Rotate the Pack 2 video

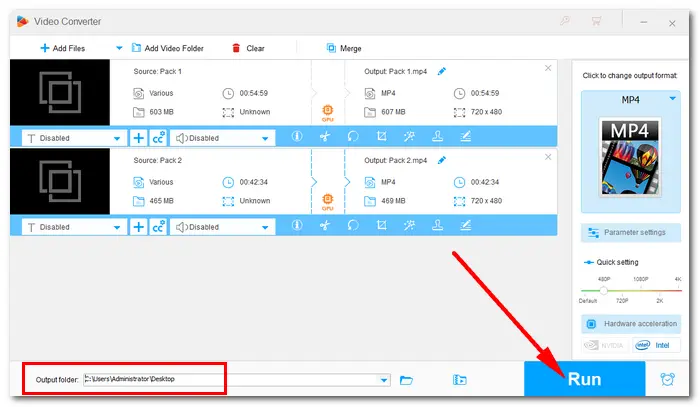pos(353,225)
